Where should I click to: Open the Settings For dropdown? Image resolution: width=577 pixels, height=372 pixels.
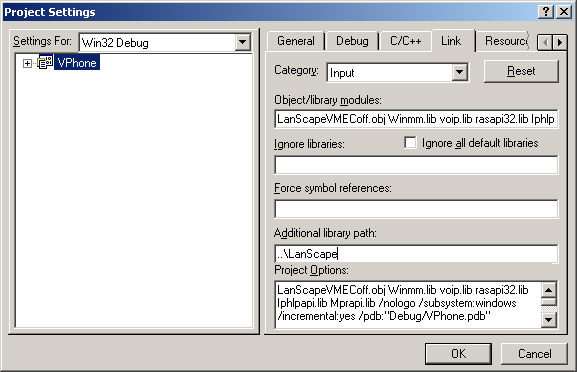[243, 42]
